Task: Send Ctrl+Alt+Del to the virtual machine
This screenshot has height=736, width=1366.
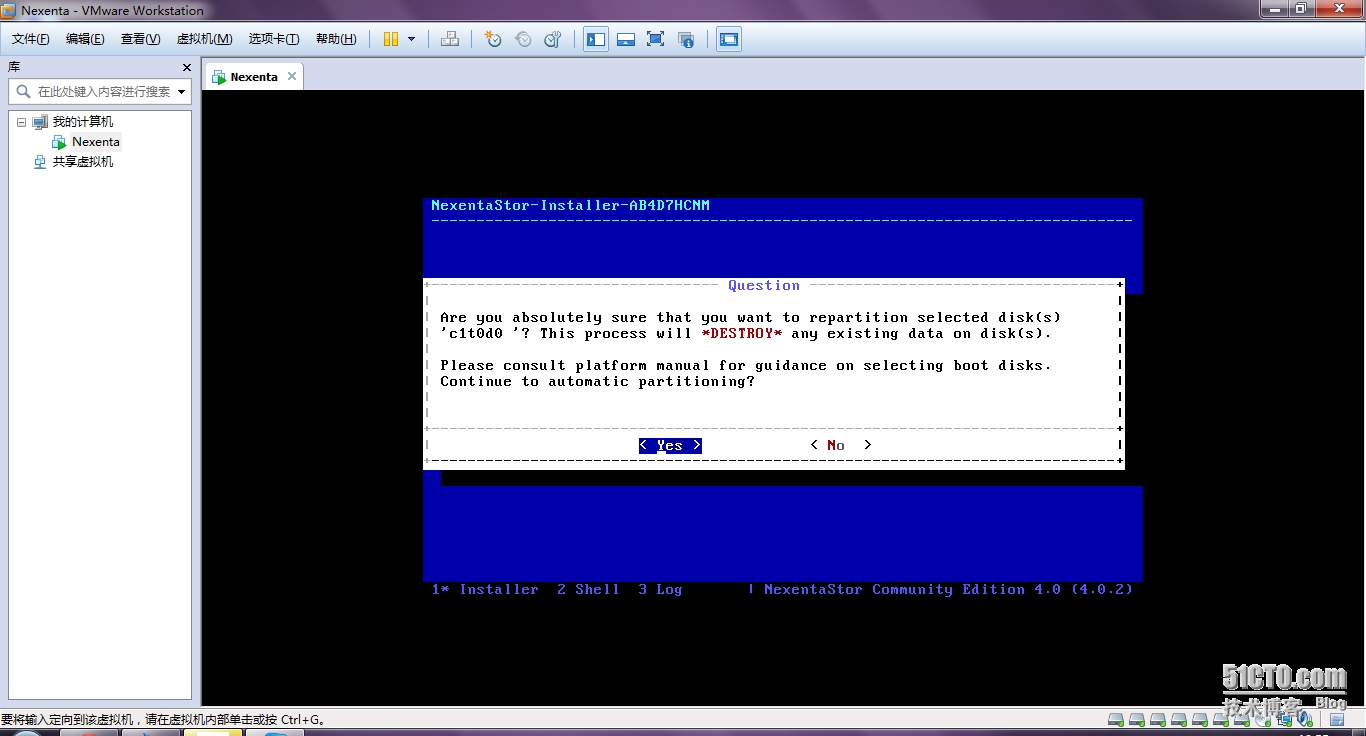Action: click(450, 39)
